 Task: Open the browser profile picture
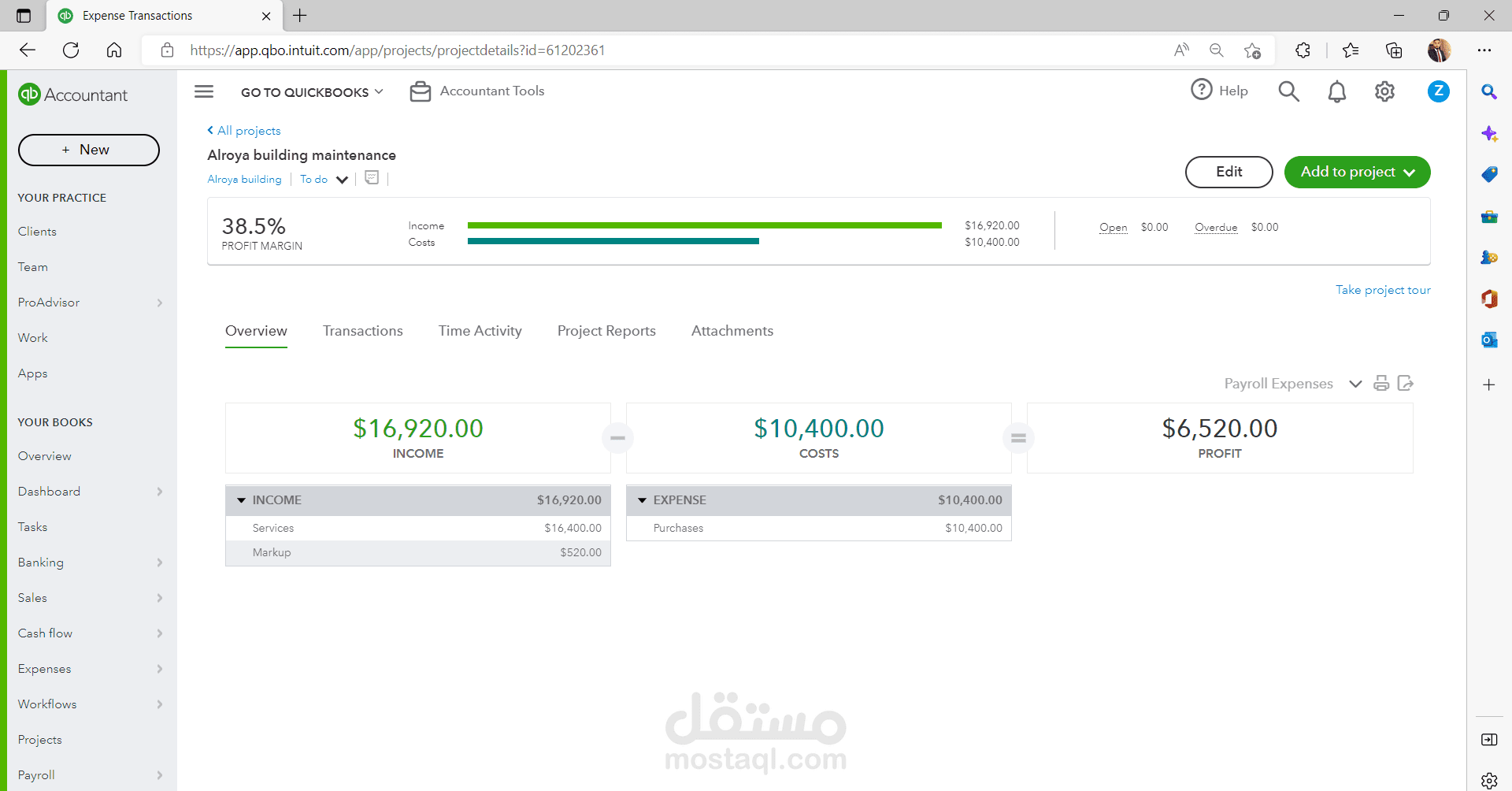(x=1439, y=50)
